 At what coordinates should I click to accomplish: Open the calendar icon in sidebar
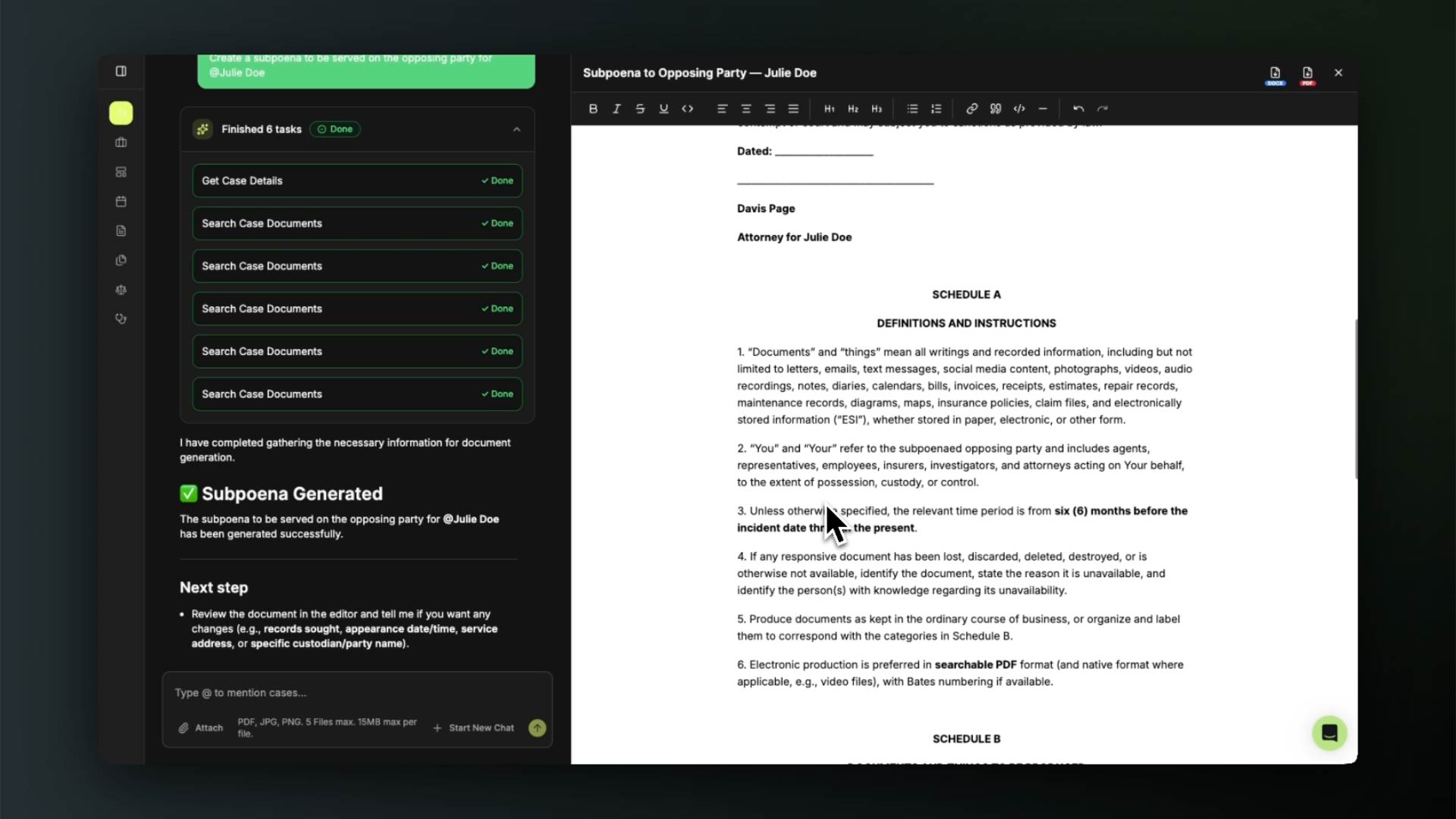(121, 202)
